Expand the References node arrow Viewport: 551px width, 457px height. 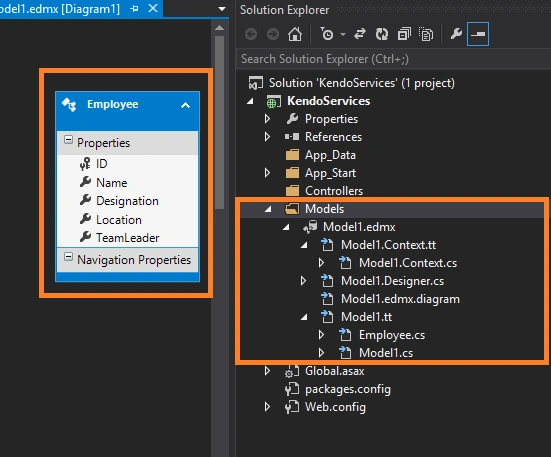click(x=267, y=137)
